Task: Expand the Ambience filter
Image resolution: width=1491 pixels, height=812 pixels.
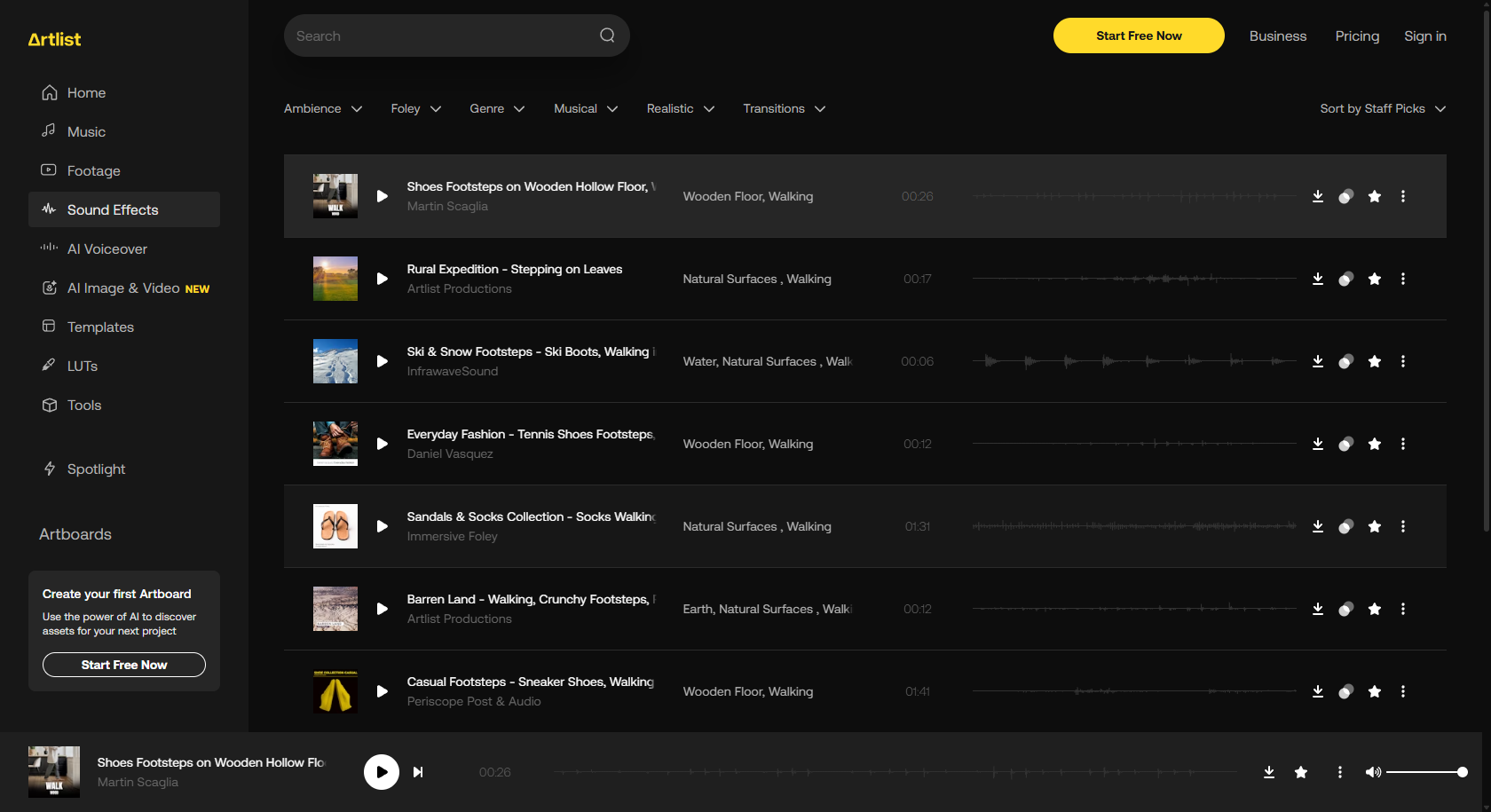Action: 323,108
